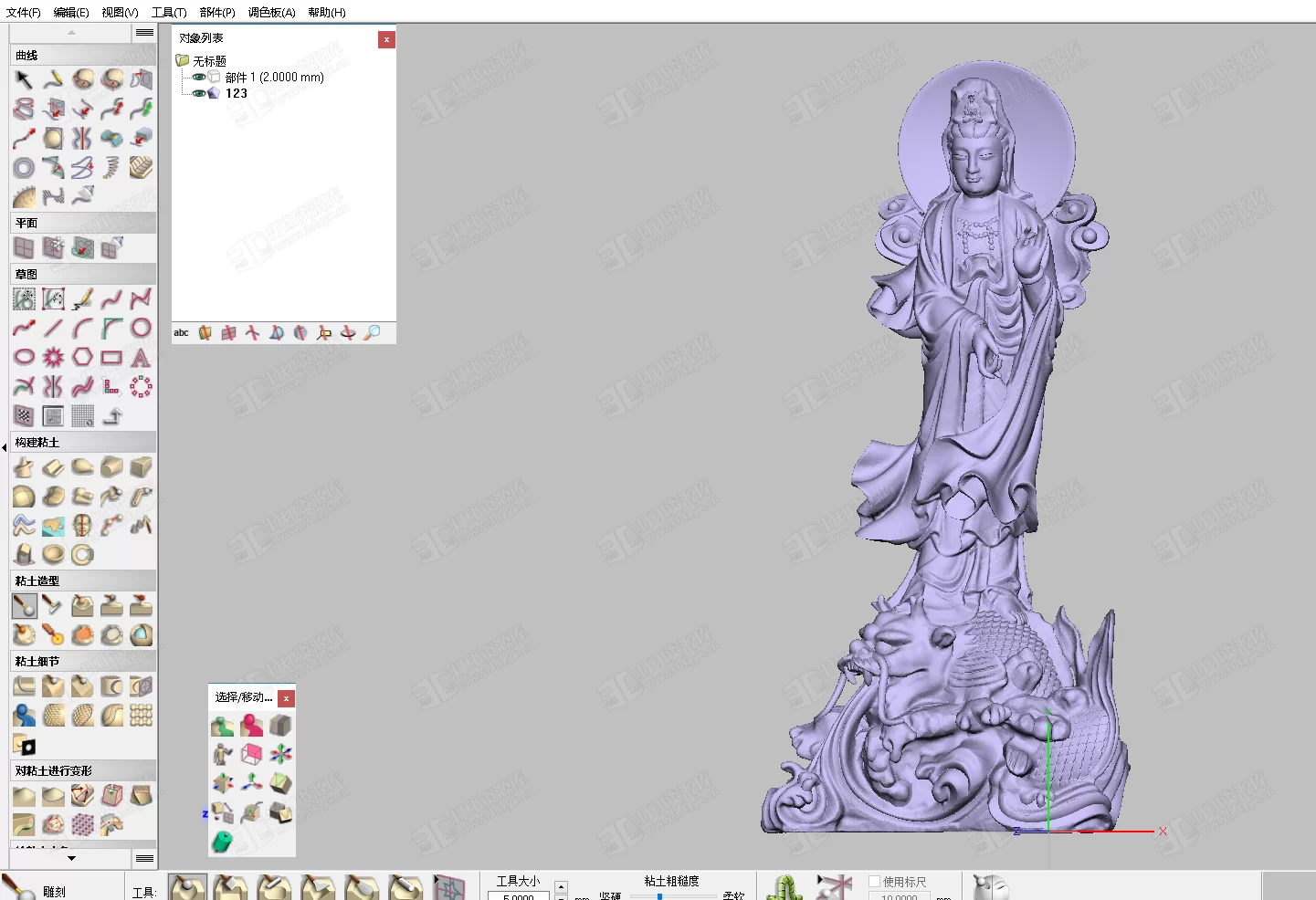Click the cage box deform tool in 对粘土进行变形
Screen dimensions: 1316x900
coord(111,795)
